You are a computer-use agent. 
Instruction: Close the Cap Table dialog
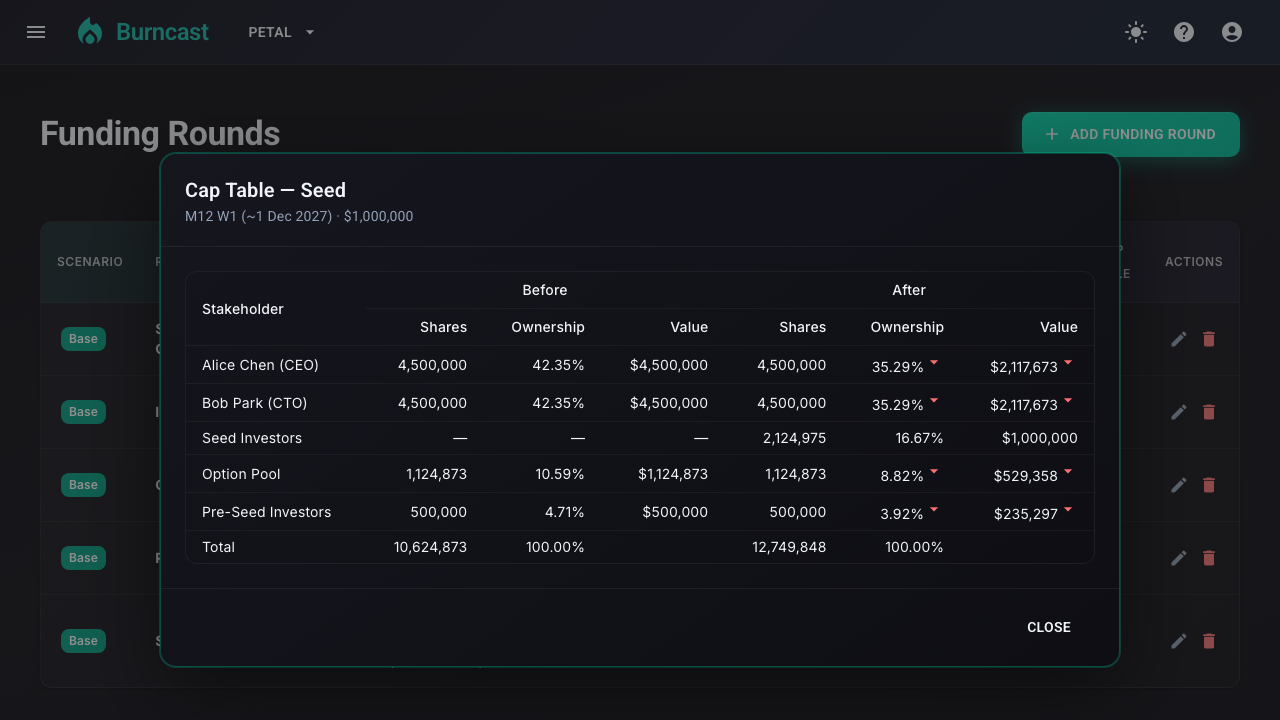pyautogui.click(x=1049, y=627)
